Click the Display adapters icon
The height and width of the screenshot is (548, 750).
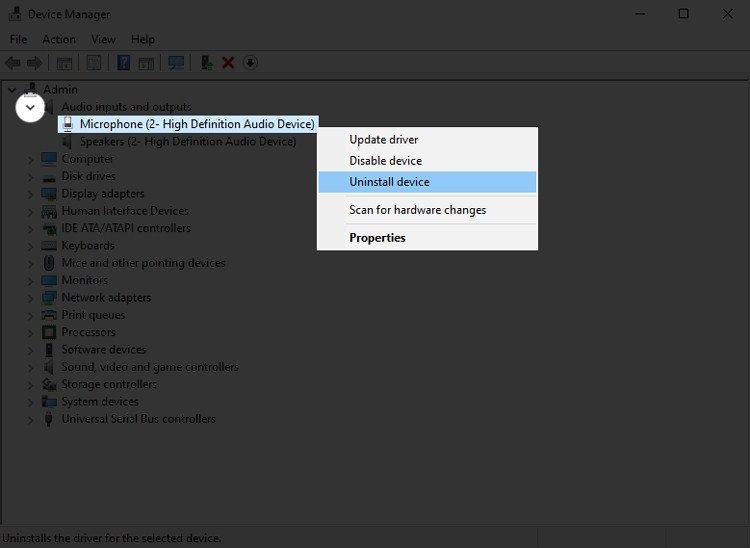(49, 194)
